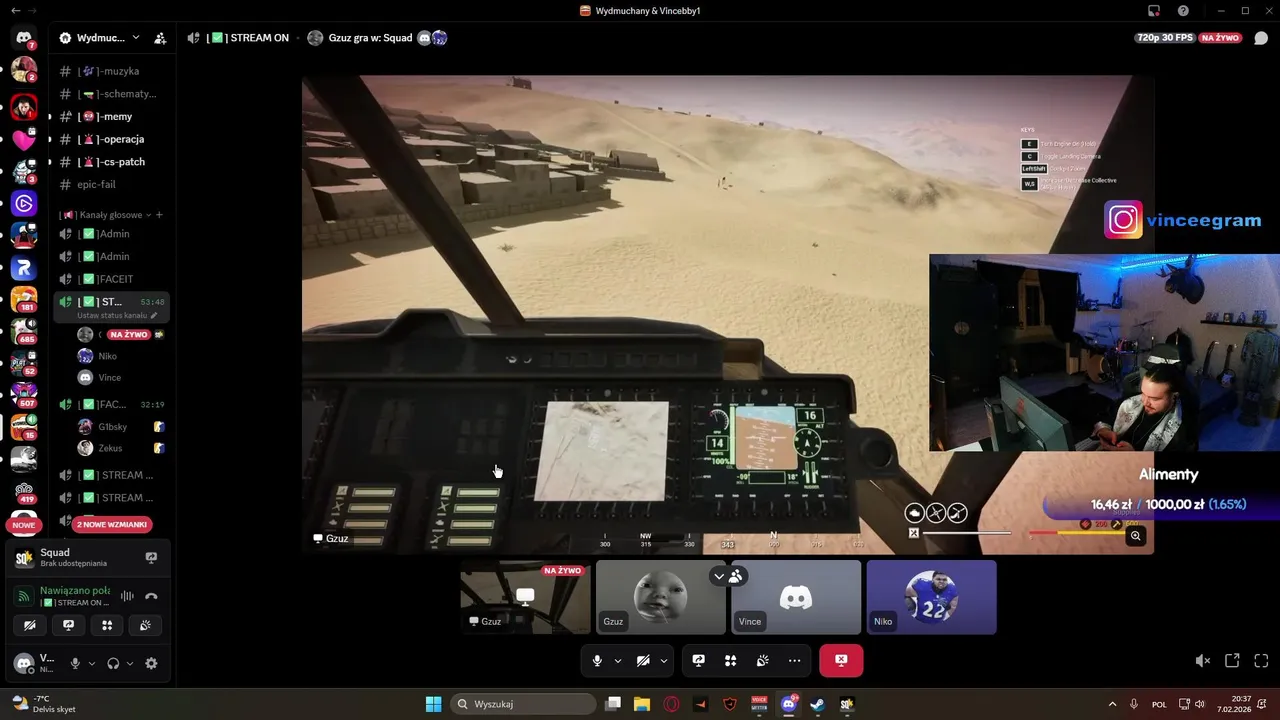
Task: Open soundboard icon in the voice panel
Action: [x=145, y=625]
